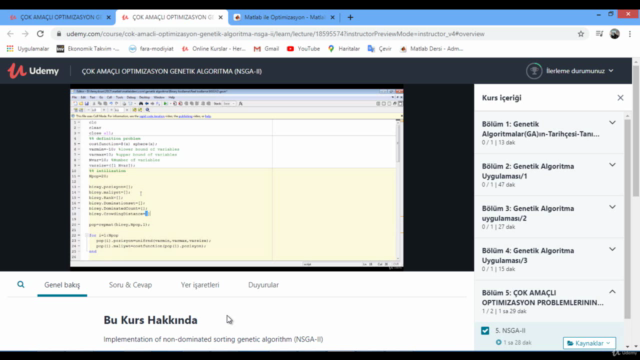
Task: Open Gmail bookmark
Action: 266,49
